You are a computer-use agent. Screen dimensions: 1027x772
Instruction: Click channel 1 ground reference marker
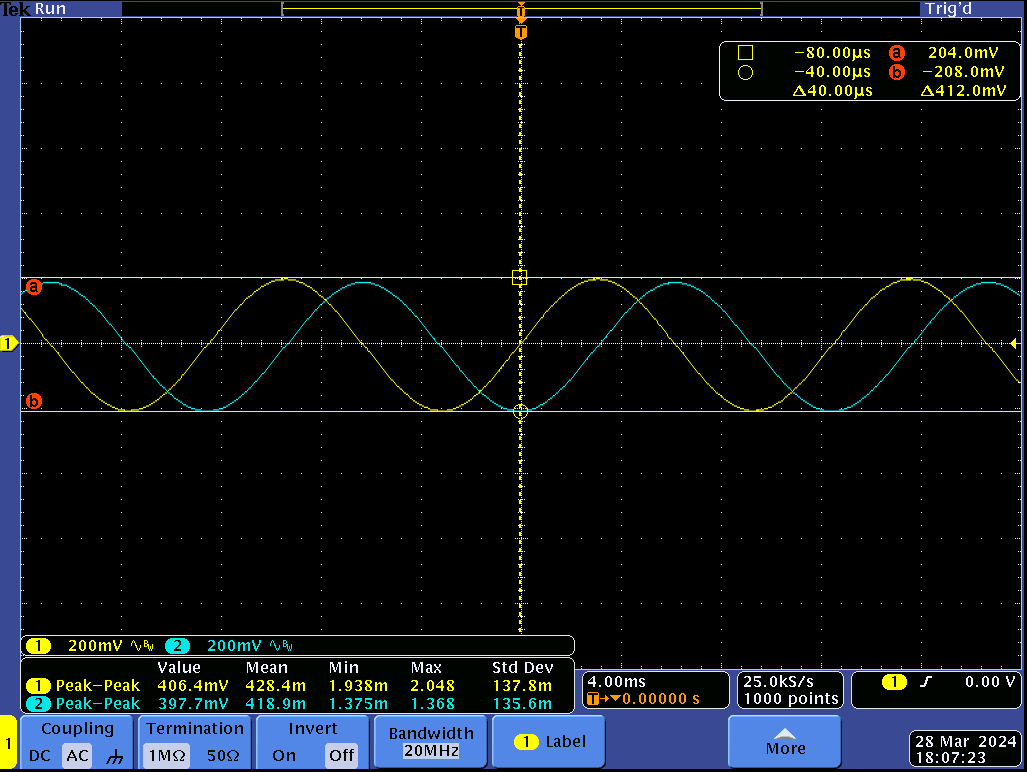9,344
